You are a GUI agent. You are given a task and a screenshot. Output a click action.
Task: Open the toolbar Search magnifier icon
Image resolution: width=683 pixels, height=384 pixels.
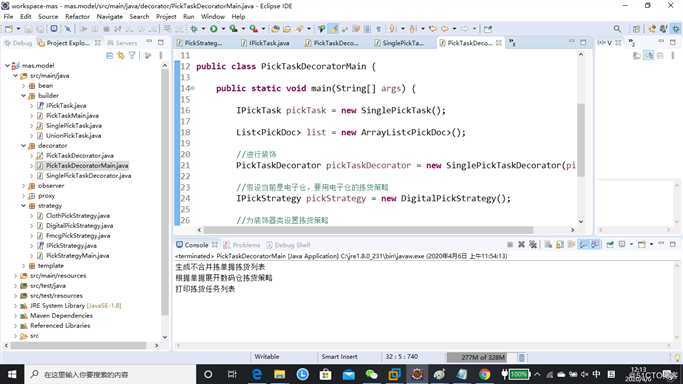(617, 29)
